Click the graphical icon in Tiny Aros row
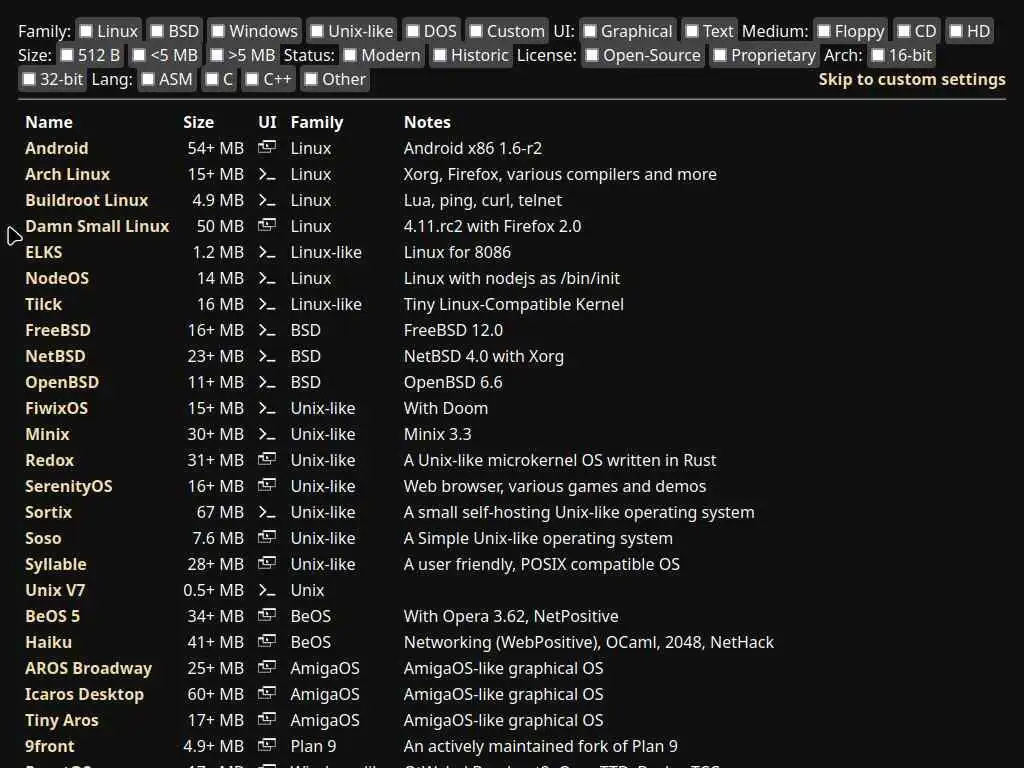 266,720
